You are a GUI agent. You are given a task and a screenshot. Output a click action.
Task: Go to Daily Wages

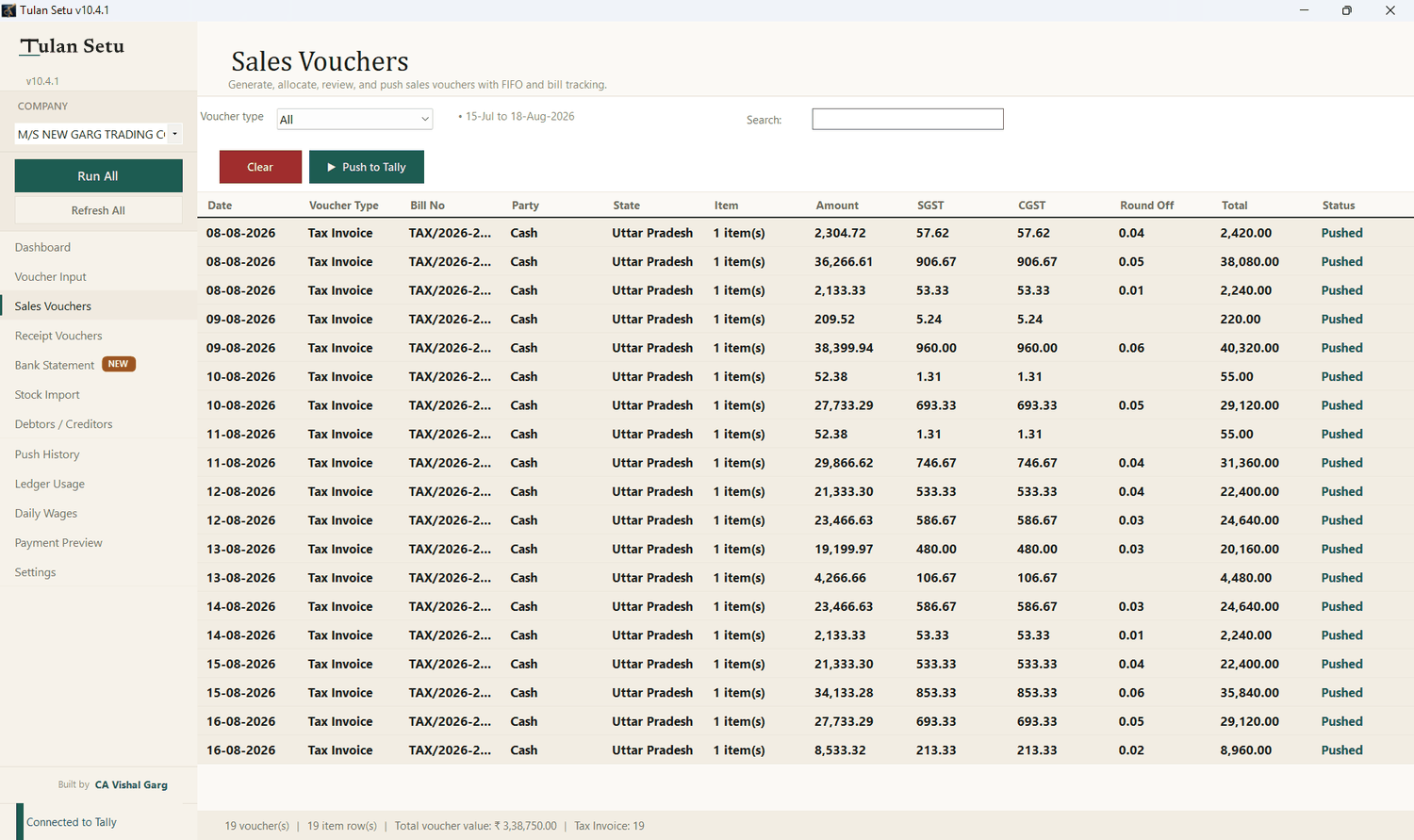(45, 514)
